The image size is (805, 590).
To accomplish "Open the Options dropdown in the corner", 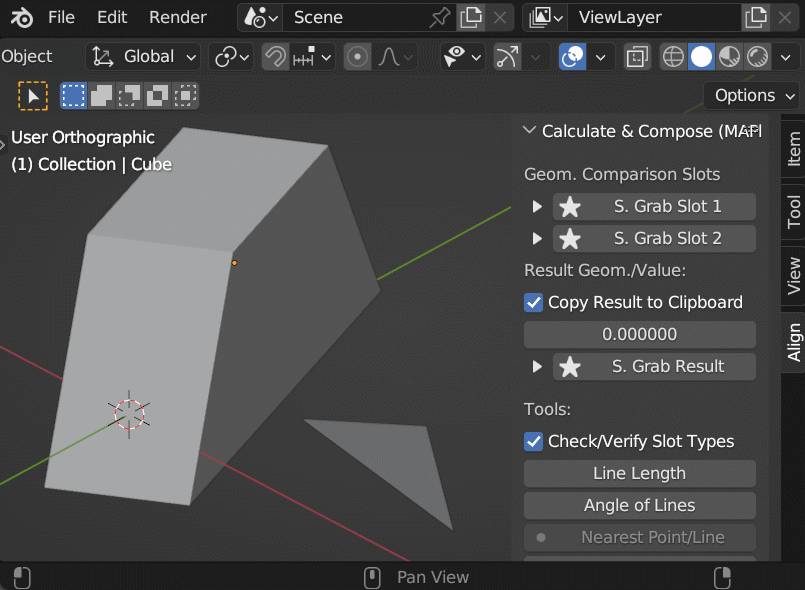I will 752,95.
